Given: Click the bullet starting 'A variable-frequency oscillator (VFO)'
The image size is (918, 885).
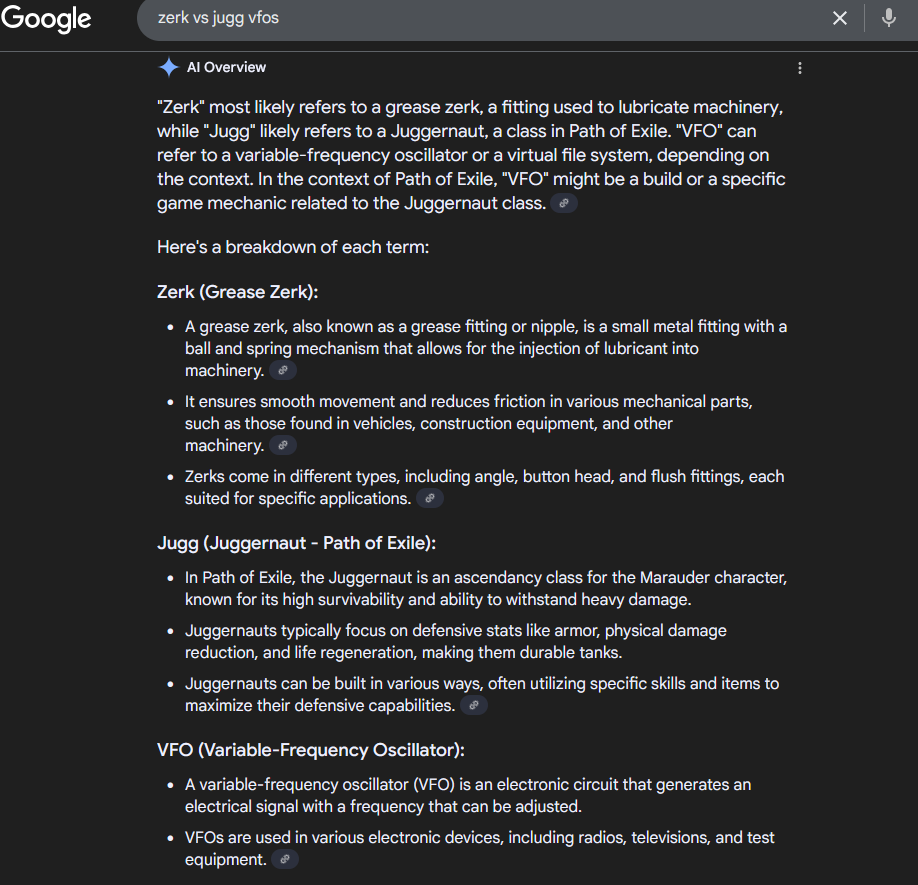Looking at the screenshot, I should click(468, 795).
